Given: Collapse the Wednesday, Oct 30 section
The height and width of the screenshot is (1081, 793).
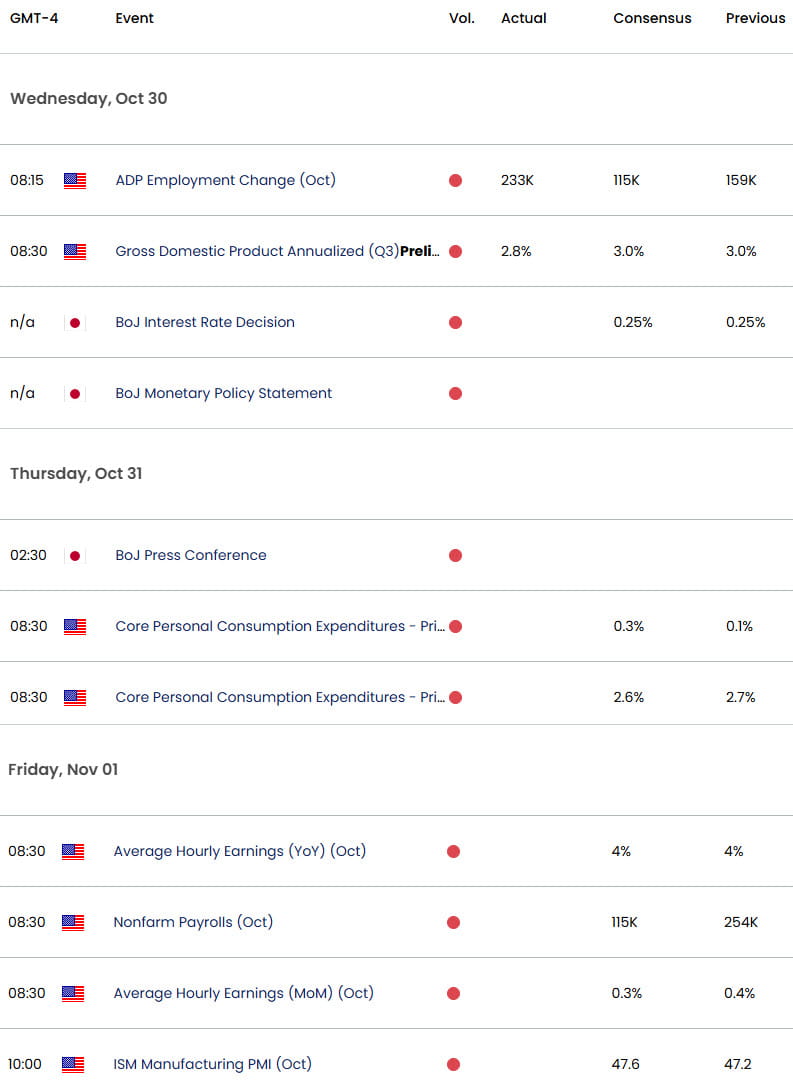Looking at the screenshot, I should coord(89,99).
